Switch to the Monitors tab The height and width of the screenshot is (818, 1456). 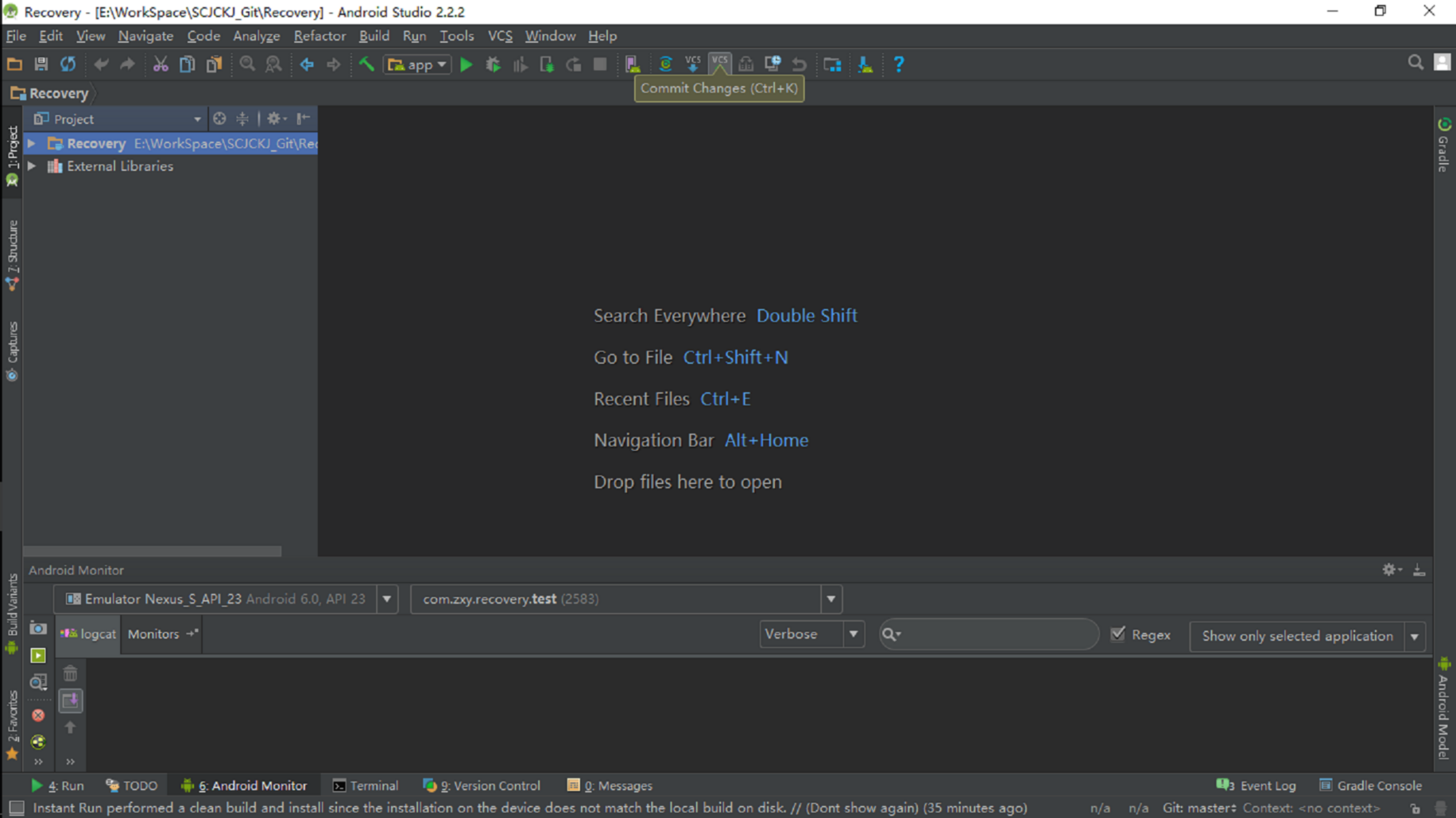coord(161,634)
